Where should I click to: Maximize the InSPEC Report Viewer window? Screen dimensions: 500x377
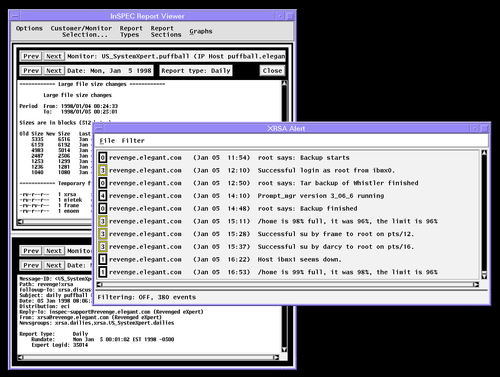coord(290,16)
